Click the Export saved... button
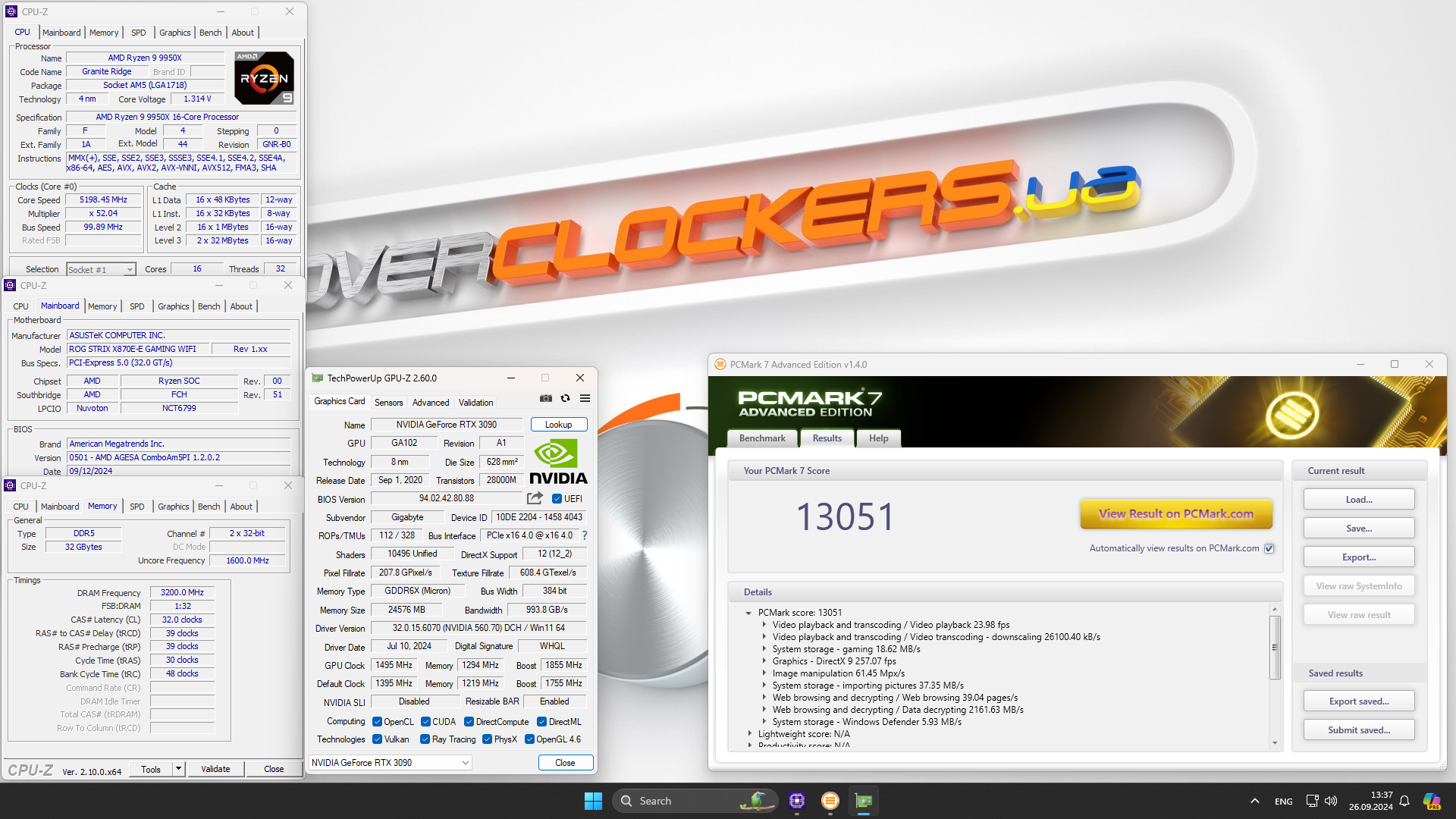 click(x=1359, y=701)
